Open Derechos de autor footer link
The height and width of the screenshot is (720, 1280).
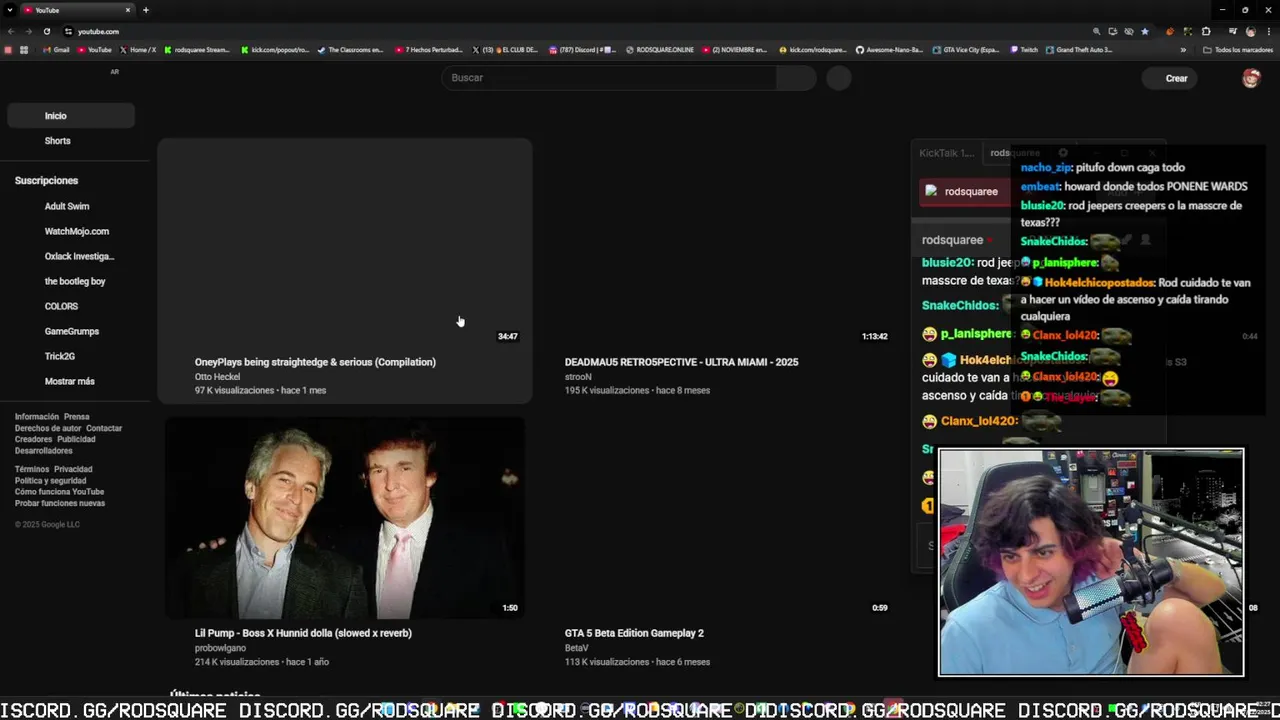coord(47,428)
